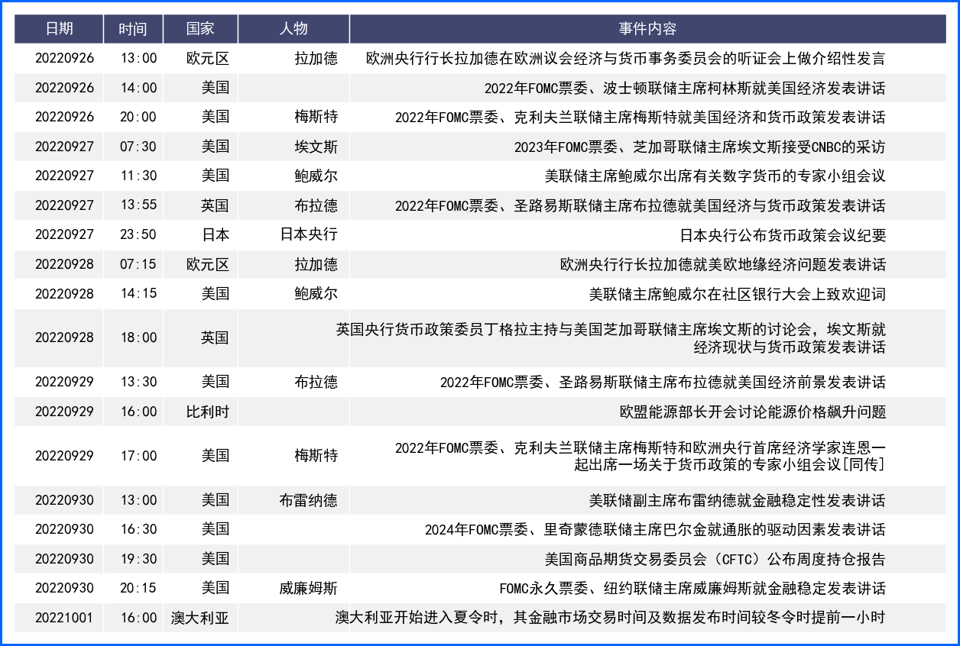The width and height of the screenshot is (960, 646).
Task: Select the 14:15 time cell
Action: tap(139, 293)
